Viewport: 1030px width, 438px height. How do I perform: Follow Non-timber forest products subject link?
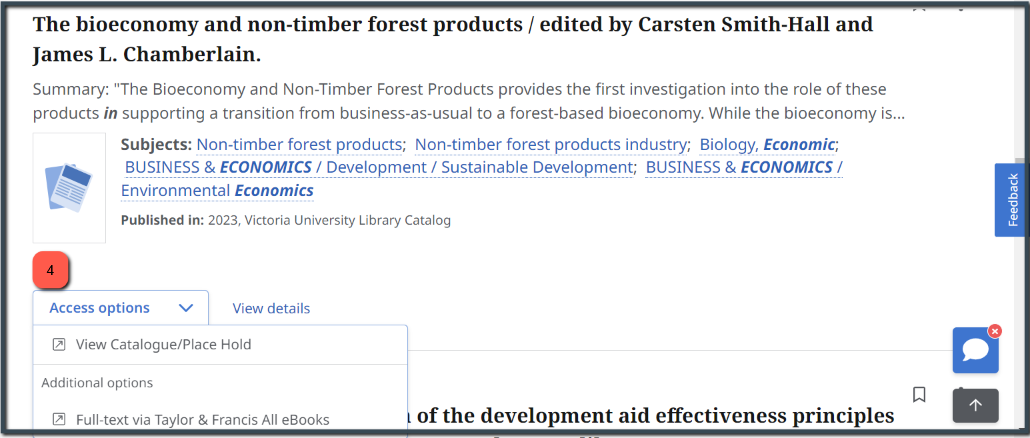coord(299,144)
